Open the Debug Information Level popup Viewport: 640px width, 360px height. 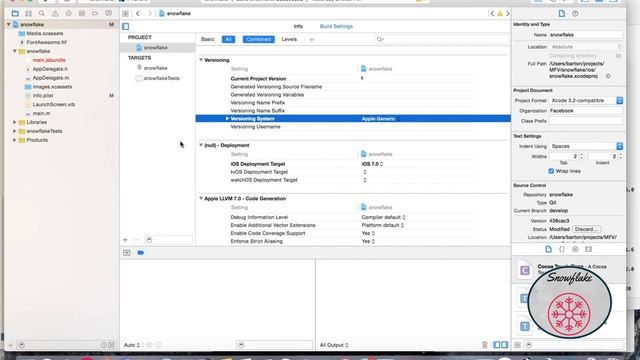(383, 217)
